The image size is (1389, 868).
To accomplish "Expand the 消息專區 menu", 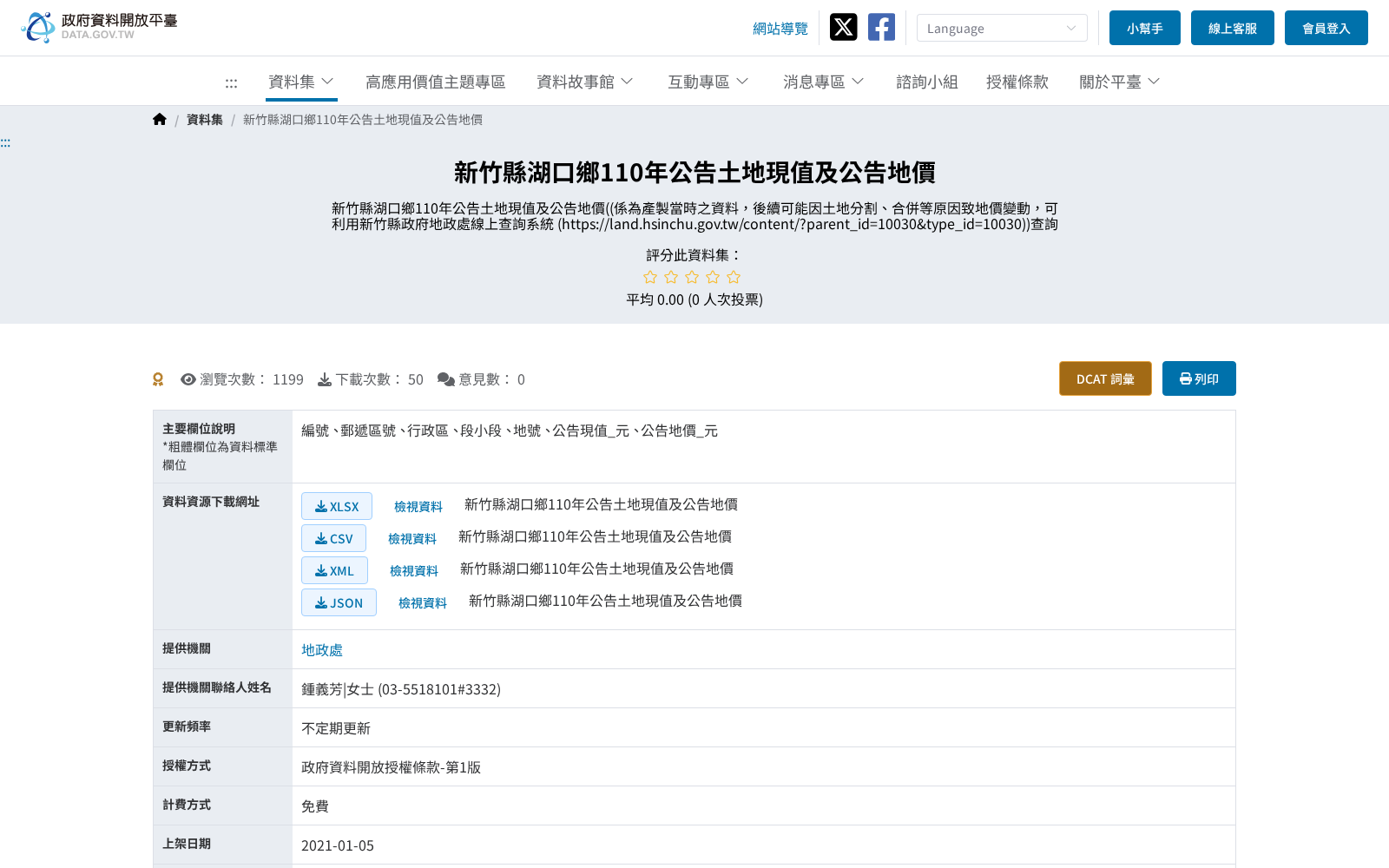I will coord(824,82).
